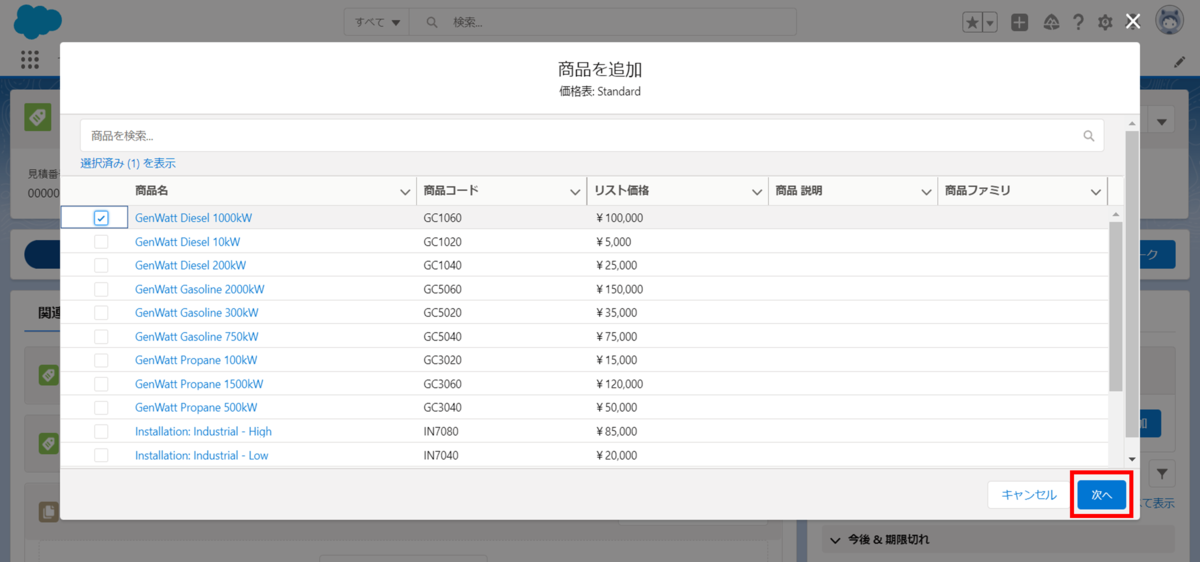Open the global actions plus icon
Image resolution: width=1200 pixels, height=562 pixels.
coord(1019,22)
